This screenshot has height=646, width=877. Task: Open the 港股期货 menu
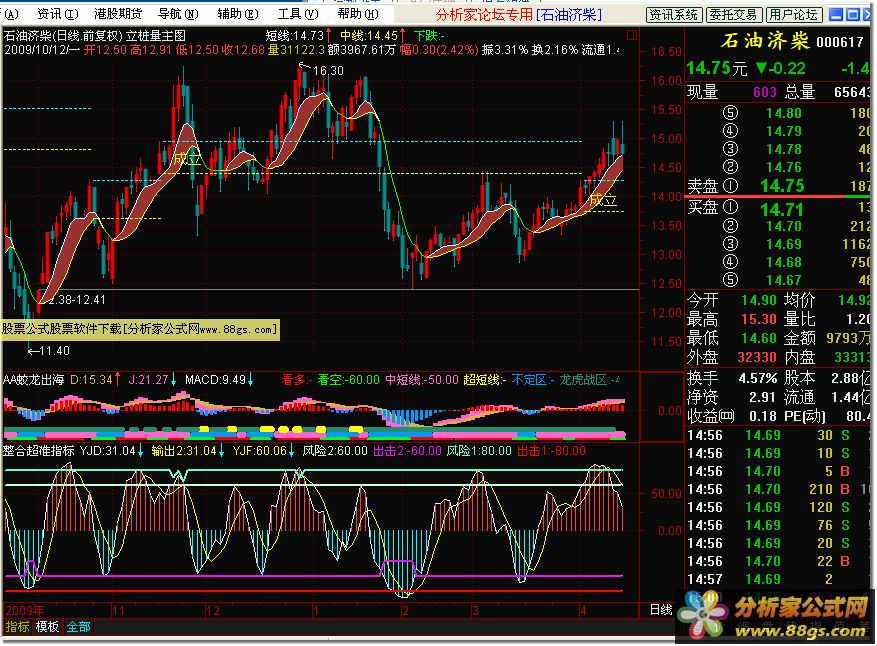[x=118, y=14]
